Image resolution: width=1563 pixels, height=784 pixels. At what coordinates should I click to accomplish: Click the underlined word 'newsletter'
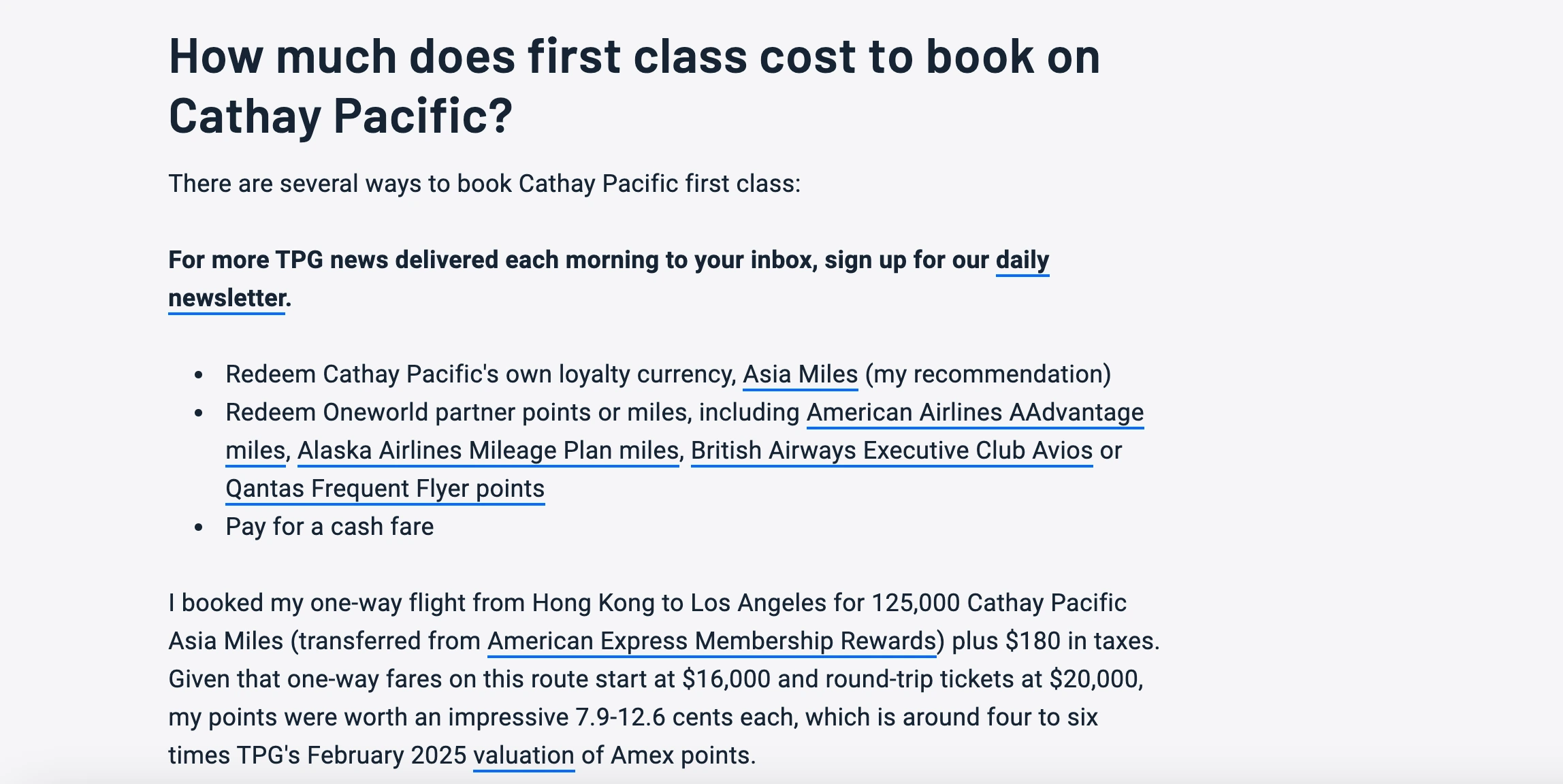point(227,298)
